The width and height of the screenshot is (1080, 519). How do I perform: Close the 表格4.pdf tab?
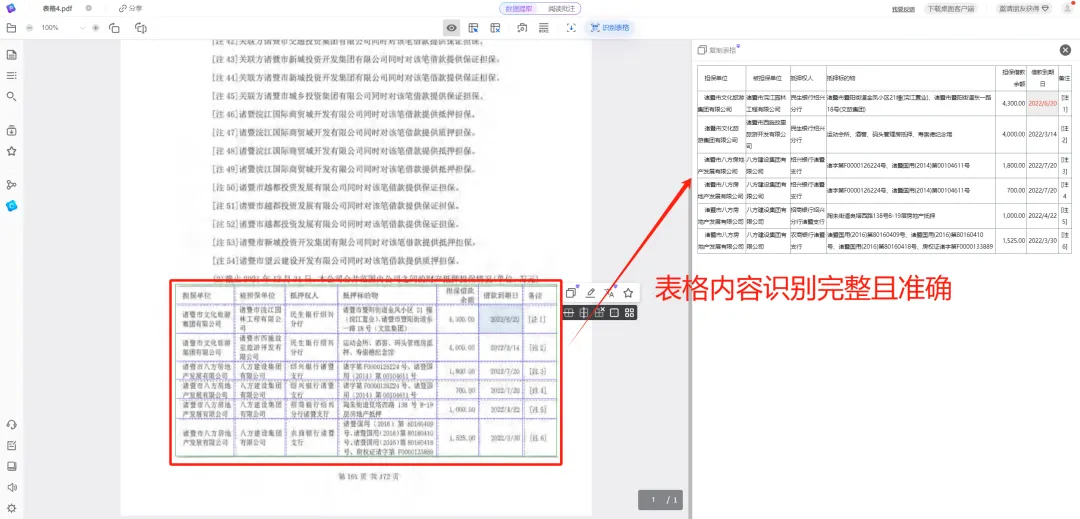tap(89, 8)
